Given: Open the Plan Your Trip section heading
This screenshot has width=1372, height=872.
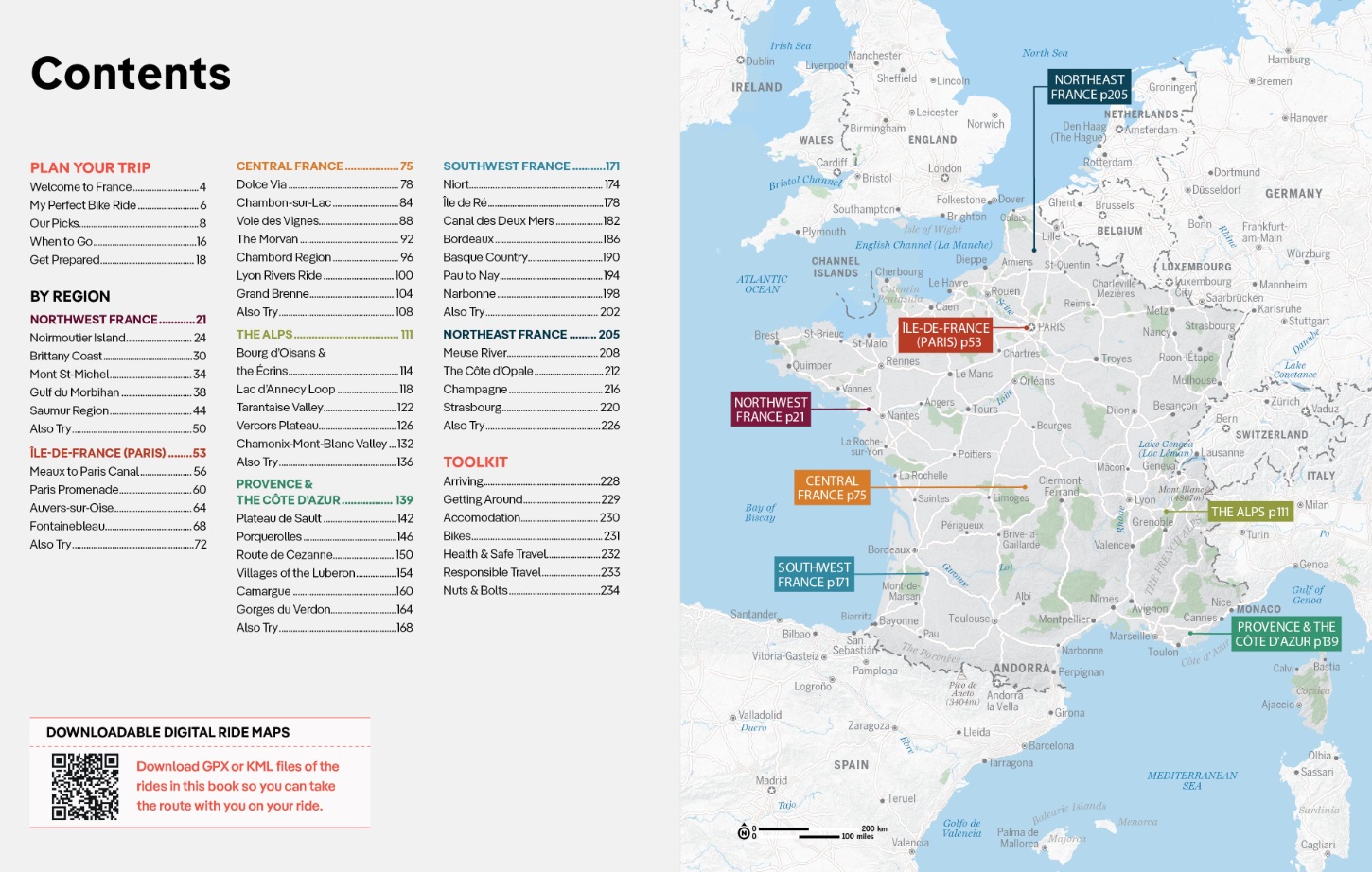Looking at the screenshot, I should tap(90, 167).
